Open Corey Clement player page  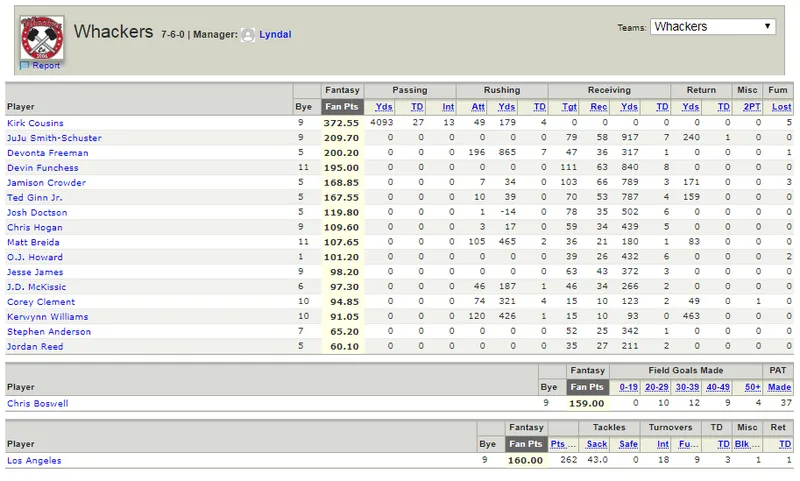coord(41,302)
